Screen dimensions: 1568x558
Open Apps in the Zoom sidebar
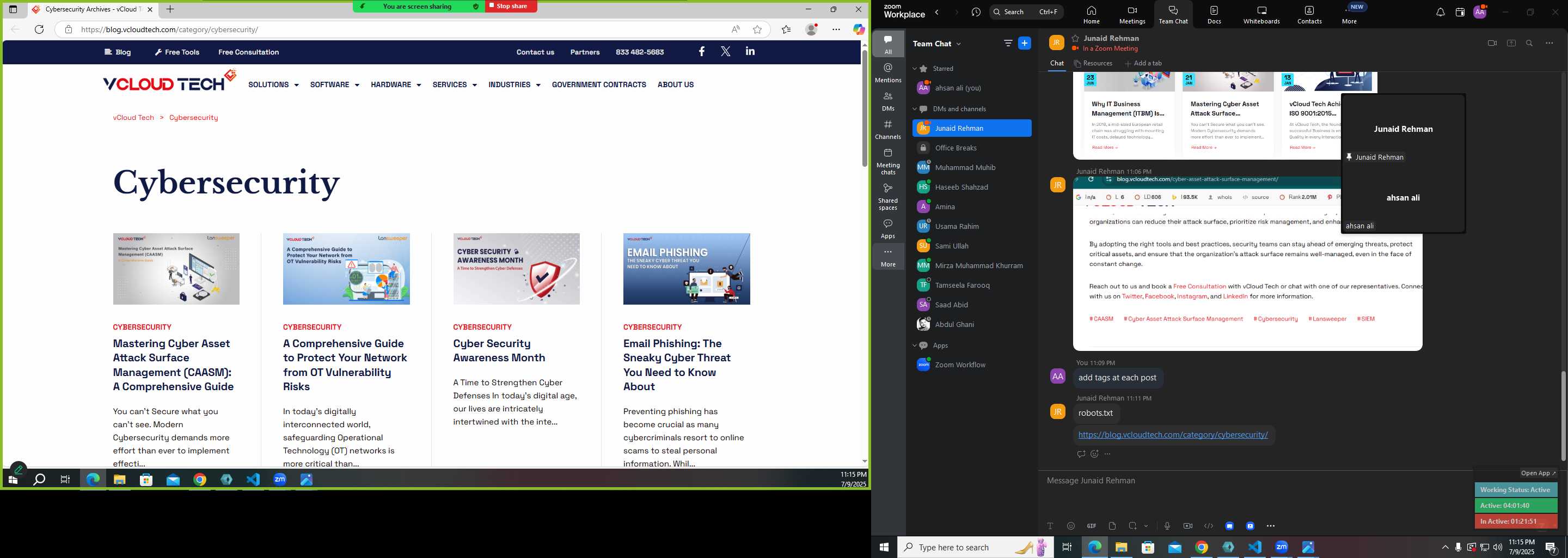coord(888,228)
